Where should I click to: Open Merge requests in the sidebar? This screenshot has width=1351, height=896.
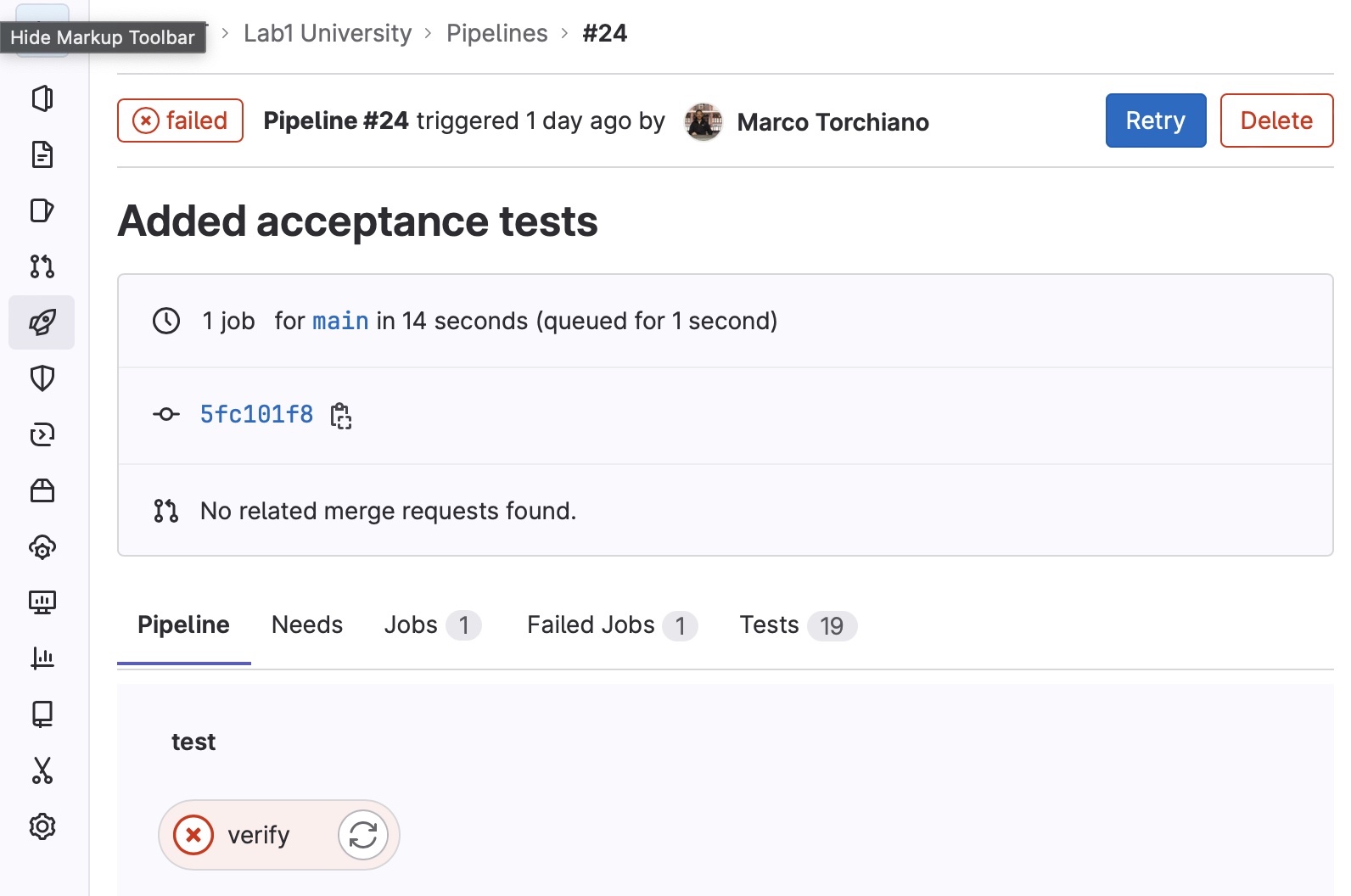point(42,266)
